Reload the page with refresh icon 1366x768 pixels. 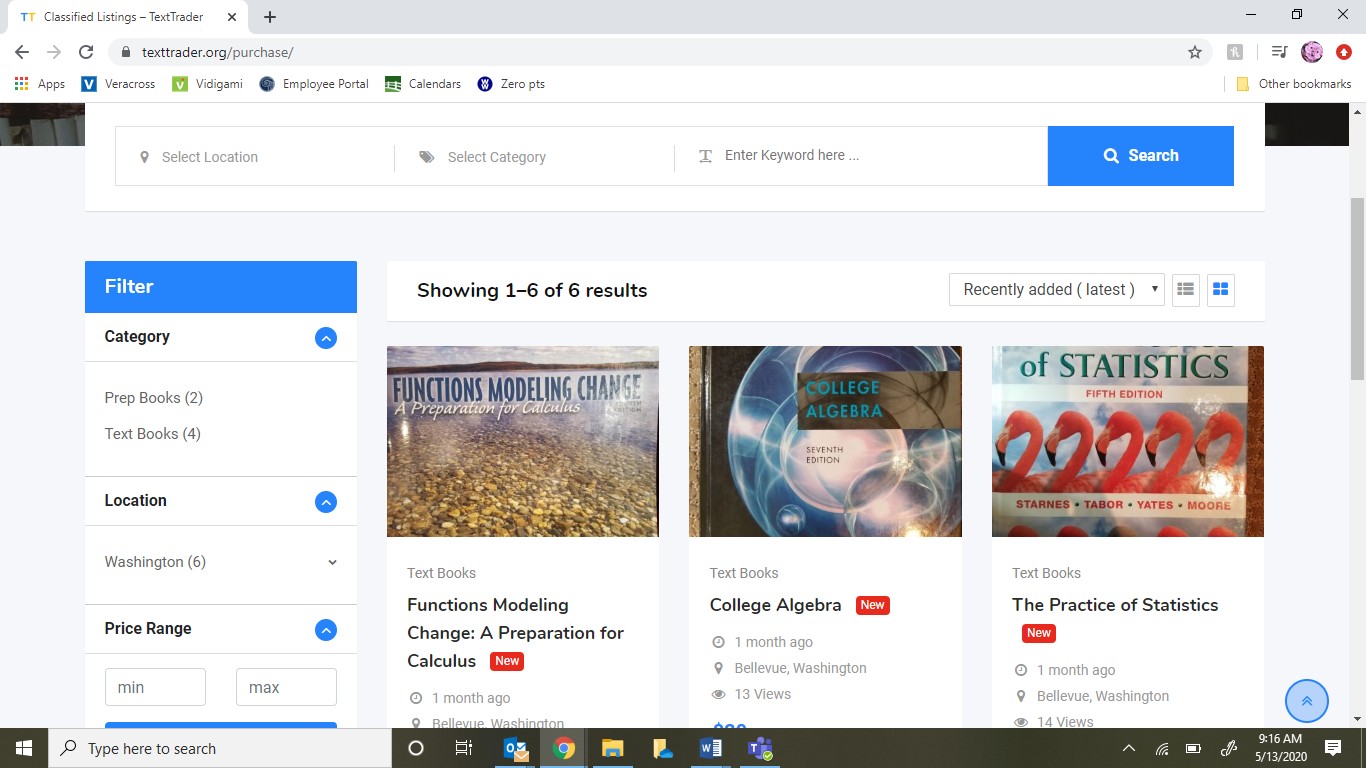click(86, 52)
